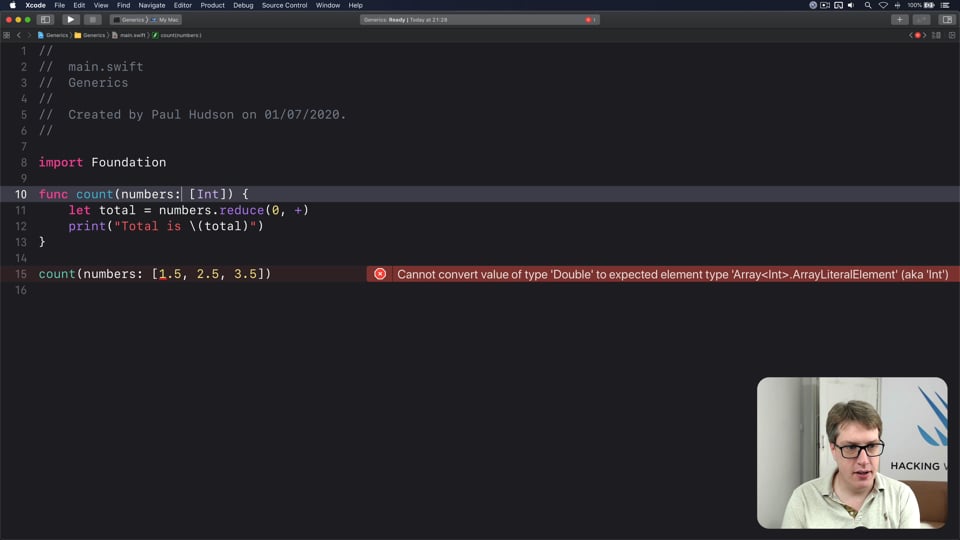The width and height of the screenshot is (960, 540).
Task: Choose the Generics scheme in toolbar
Action: coord(129,20)
